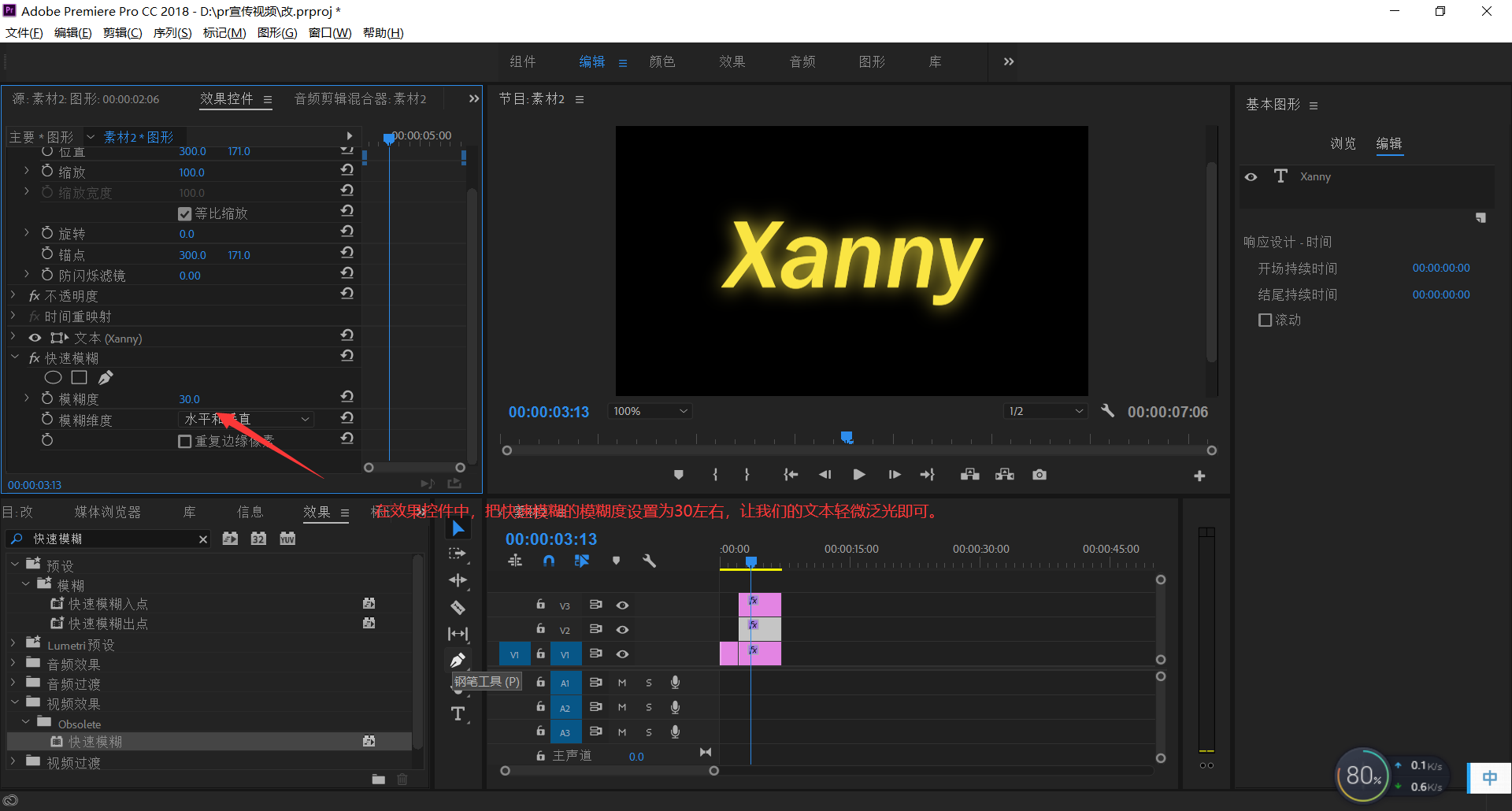1512x811 pixels.
Task: Open the button editor plus icon
Action: click(x=1199, y=476)
